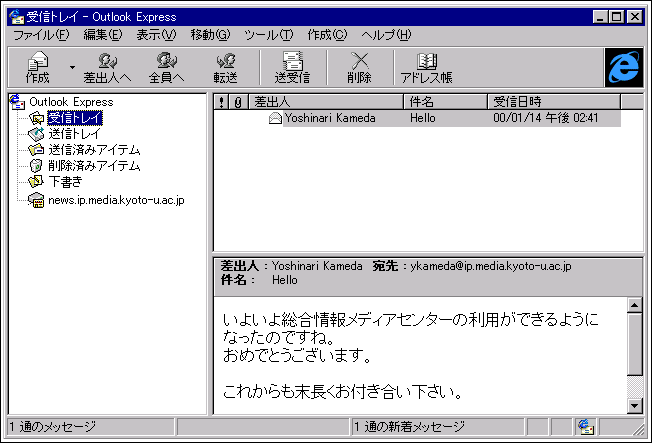Select the 送信トレイ folder
This screenshot has width=652, height=443.
[74, 134]
